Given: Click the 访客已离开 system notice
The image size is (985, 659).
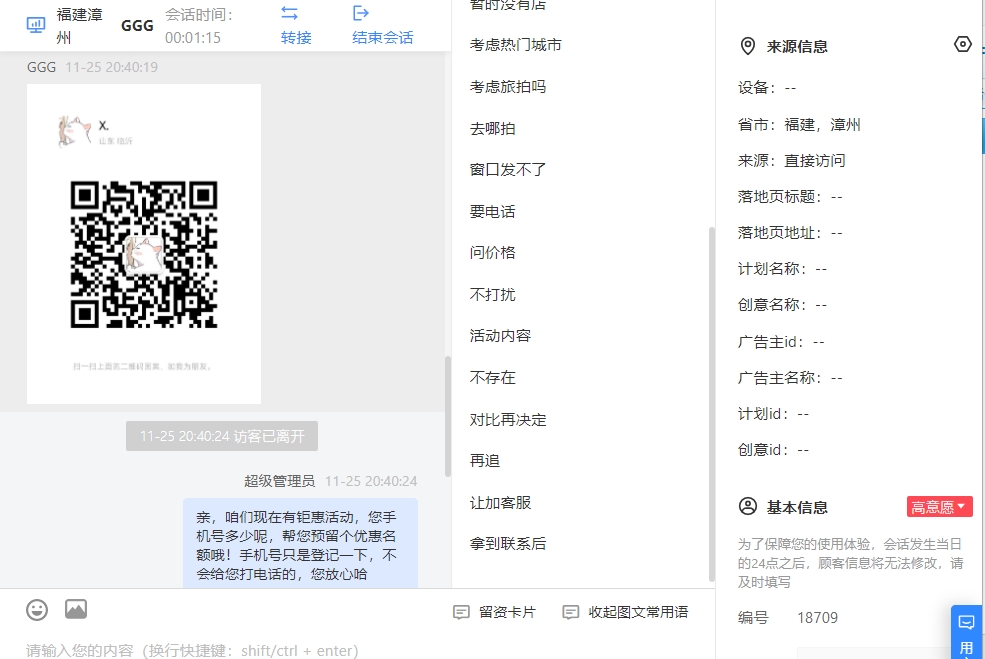Looking at the screenshot, I should tap(222, 436).
